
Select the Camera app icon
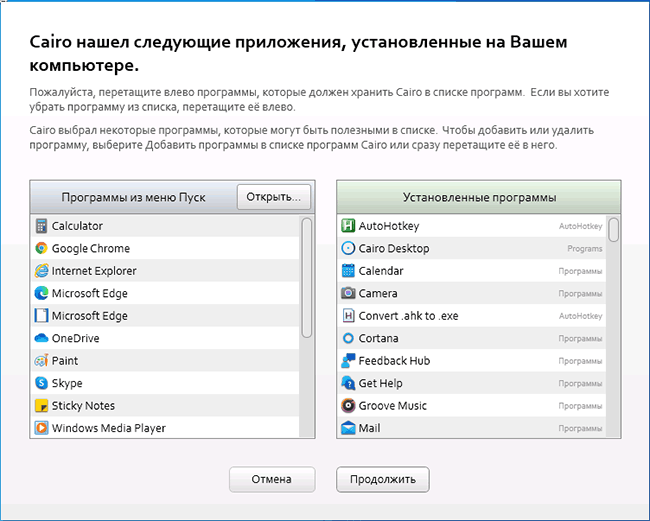pos(348,293)
